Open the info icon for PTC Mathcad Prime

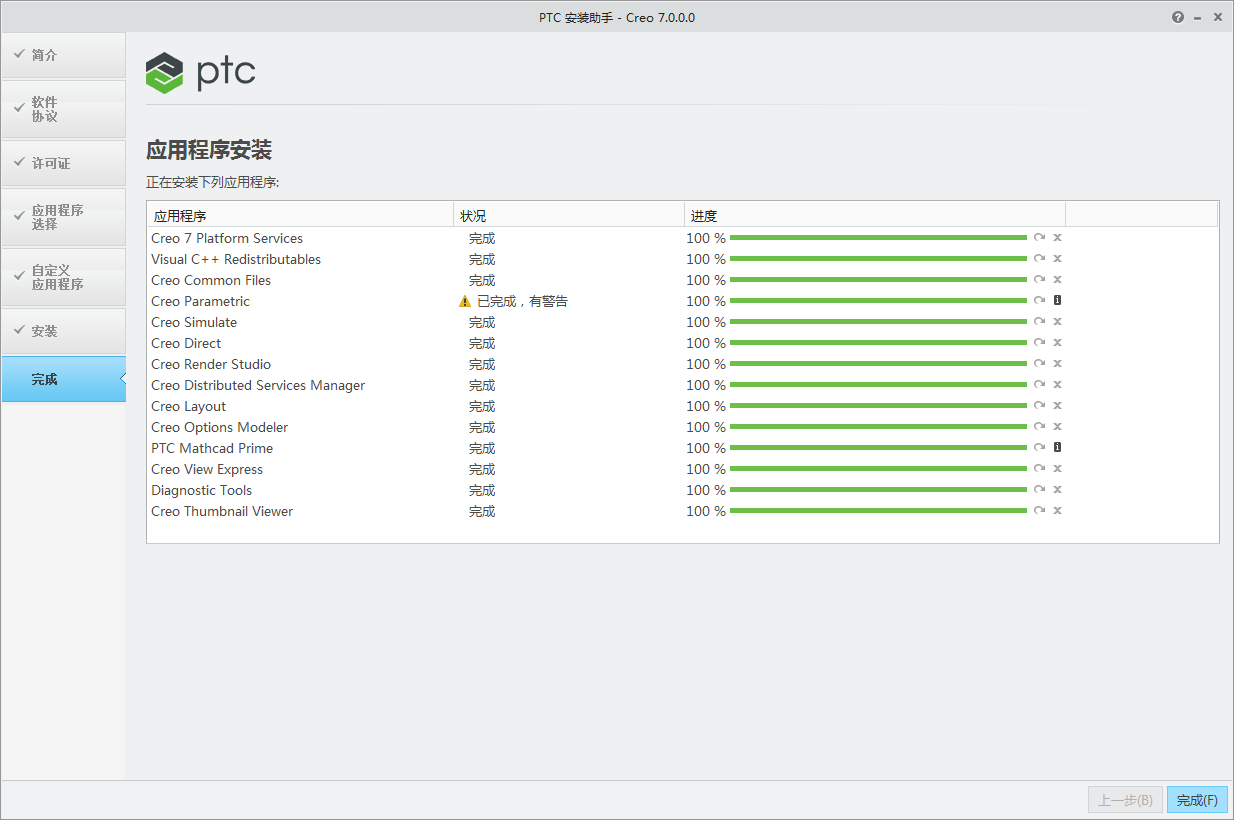(x=1057, y=447)
